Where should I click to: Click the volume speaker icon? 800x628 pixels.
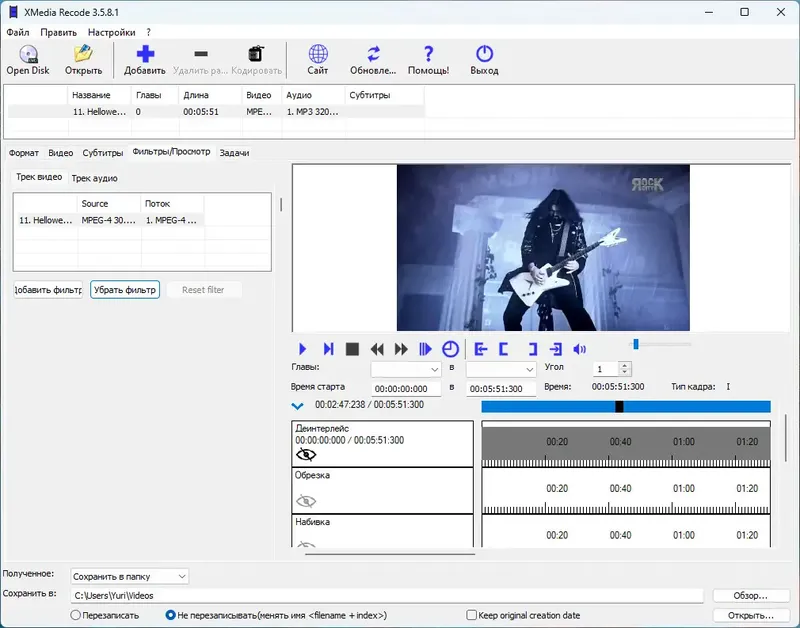[579, 349]
